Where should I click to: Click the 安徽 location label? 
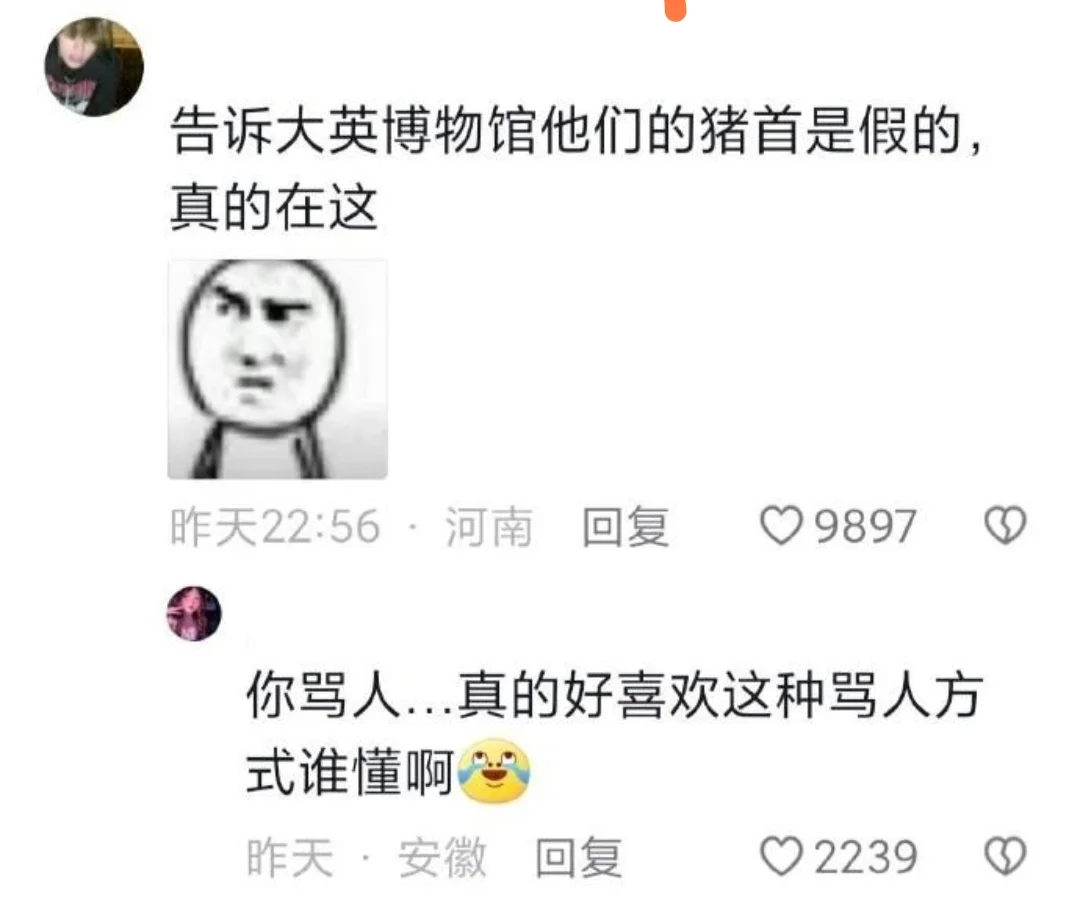click(x=442, y=857)
